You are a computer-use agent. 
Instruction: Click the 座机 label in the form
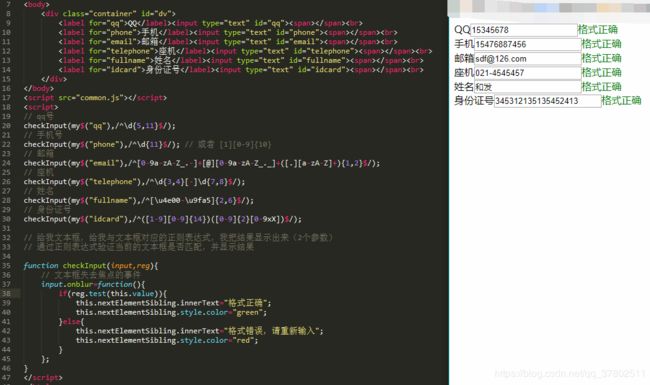tap(464, 73)
